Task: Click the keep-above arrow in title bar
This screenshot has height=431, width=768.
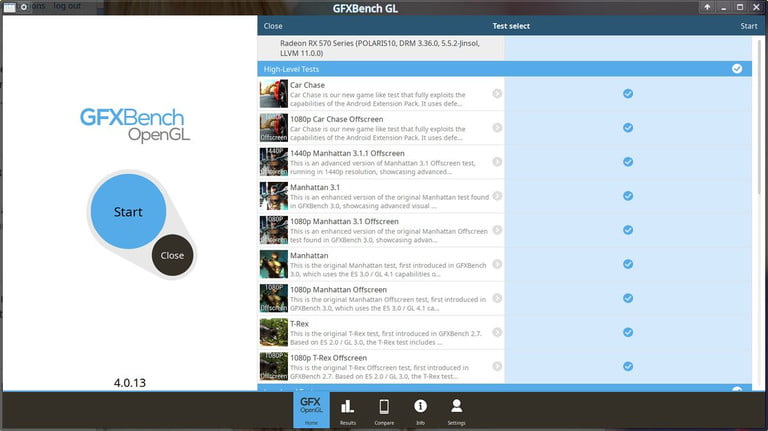Action: (707, 7)
